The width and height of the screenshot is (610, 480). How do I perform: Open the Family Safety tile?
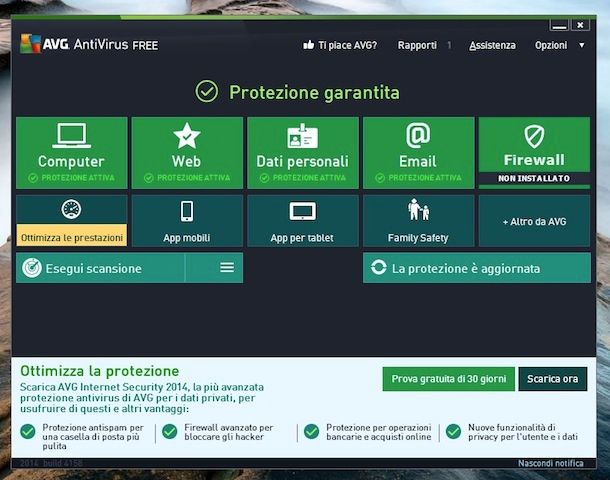[419, 221]
